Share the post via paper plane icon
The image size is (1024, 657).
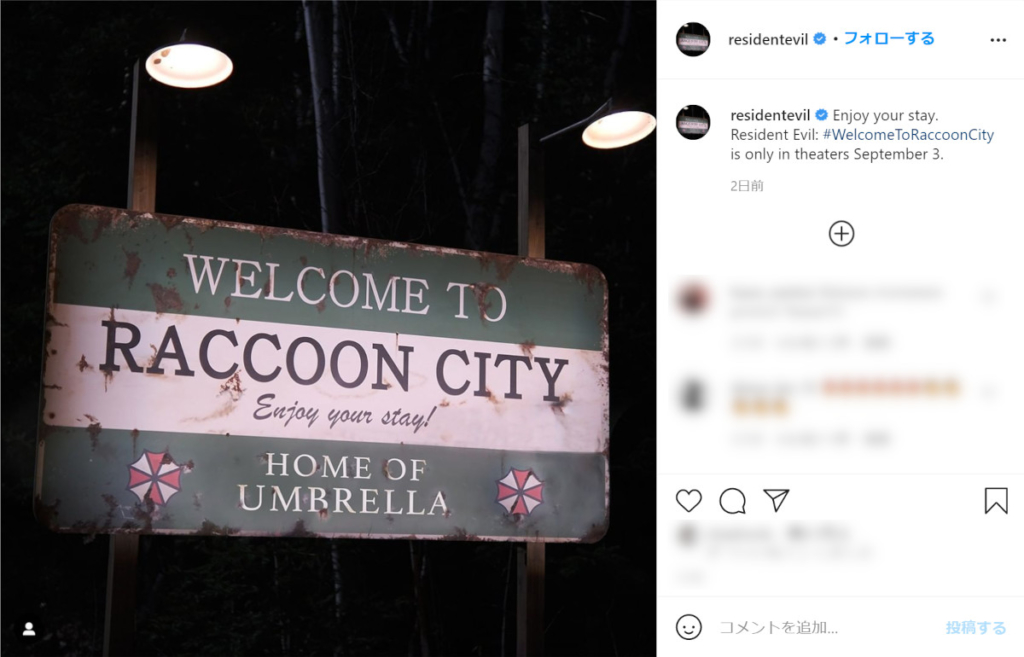coord(776,500)
